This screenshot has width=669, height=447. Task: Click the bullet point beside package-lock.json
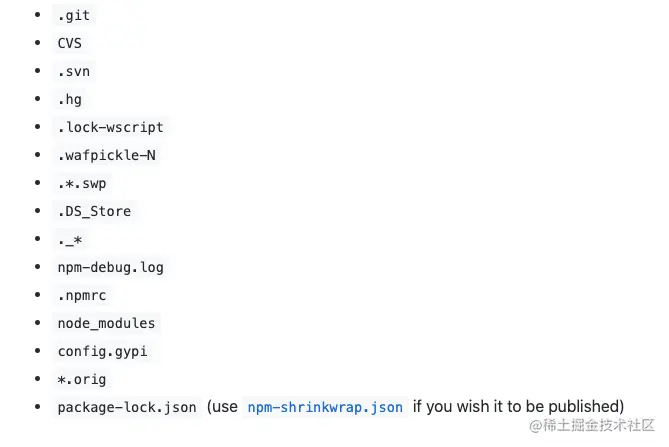(38, 407)
